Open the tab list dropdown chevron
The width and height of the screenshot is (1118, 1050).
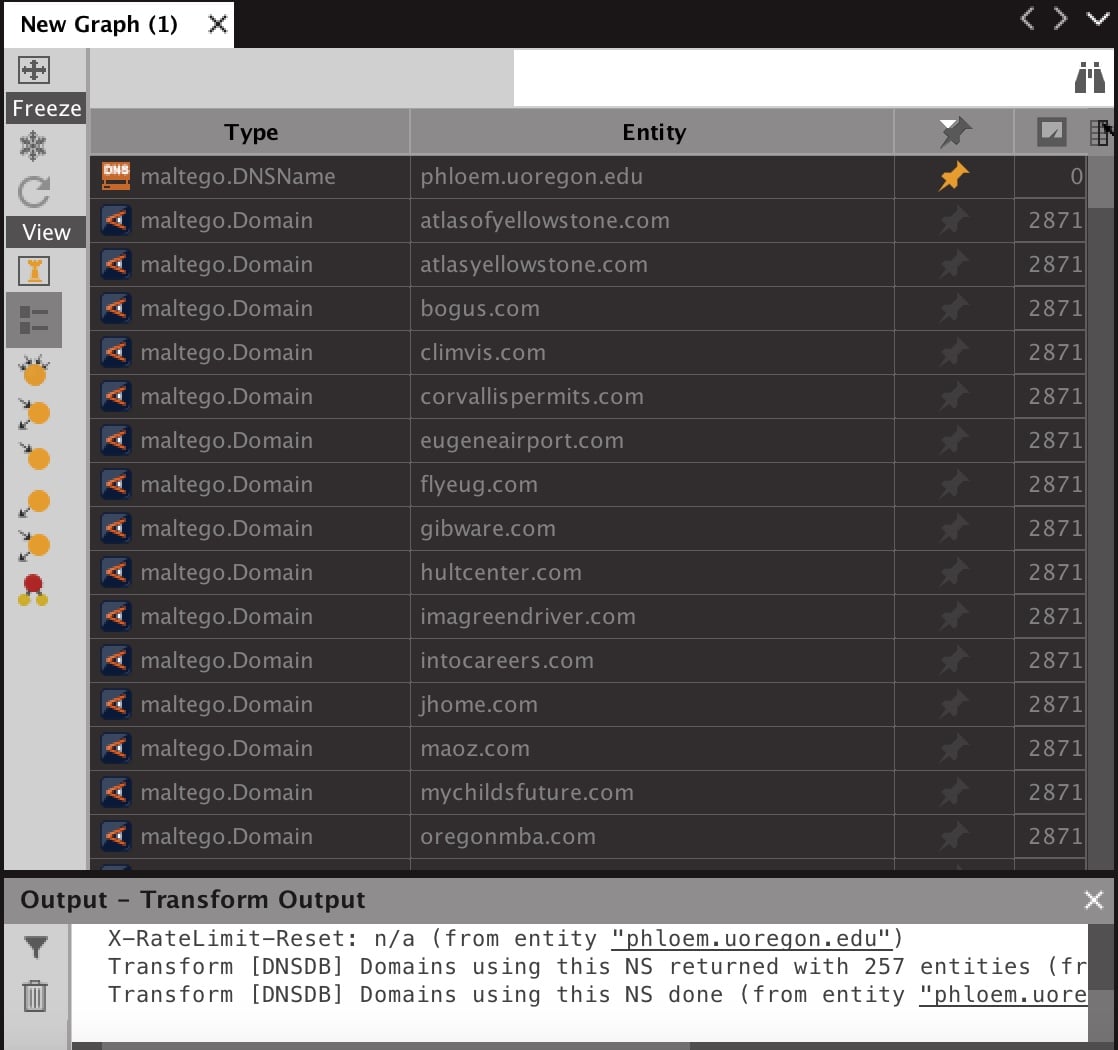point(1097,18)
